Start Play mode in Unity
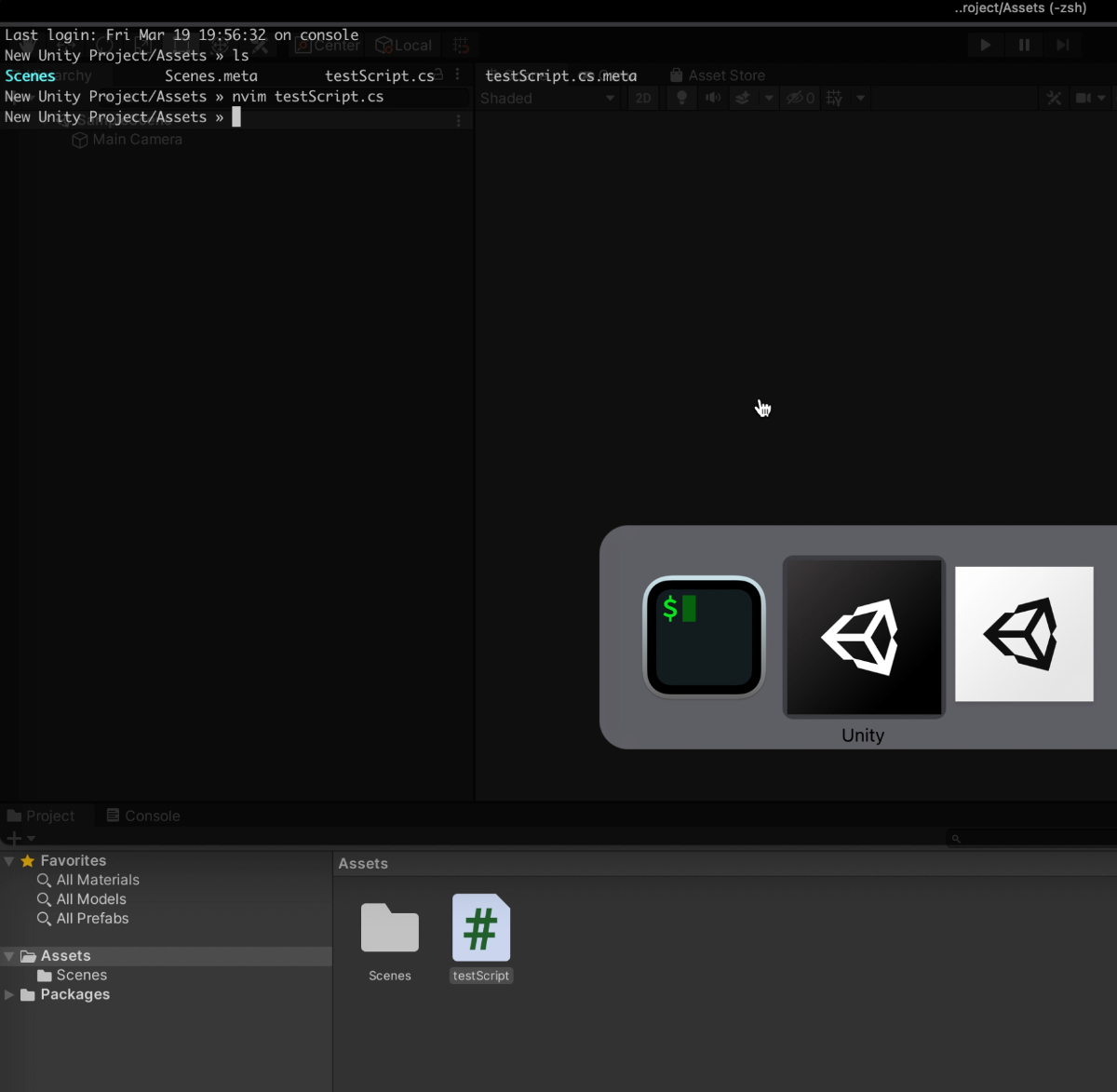This screenshot has width=1117, height=1092. point(985,45)
